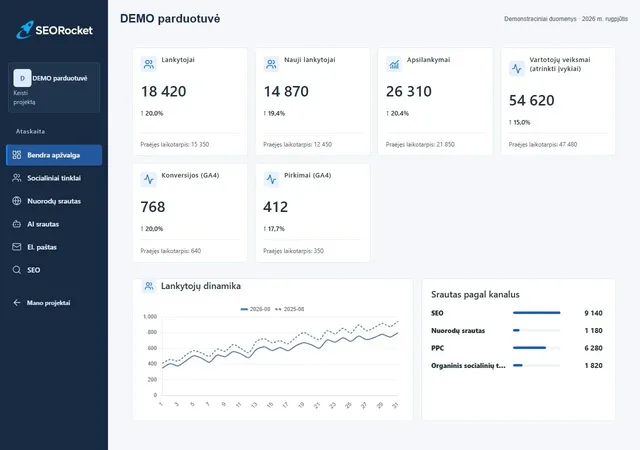Click the Lankytojai value 18 420
The image size is (640, 450).
point(163,91)
